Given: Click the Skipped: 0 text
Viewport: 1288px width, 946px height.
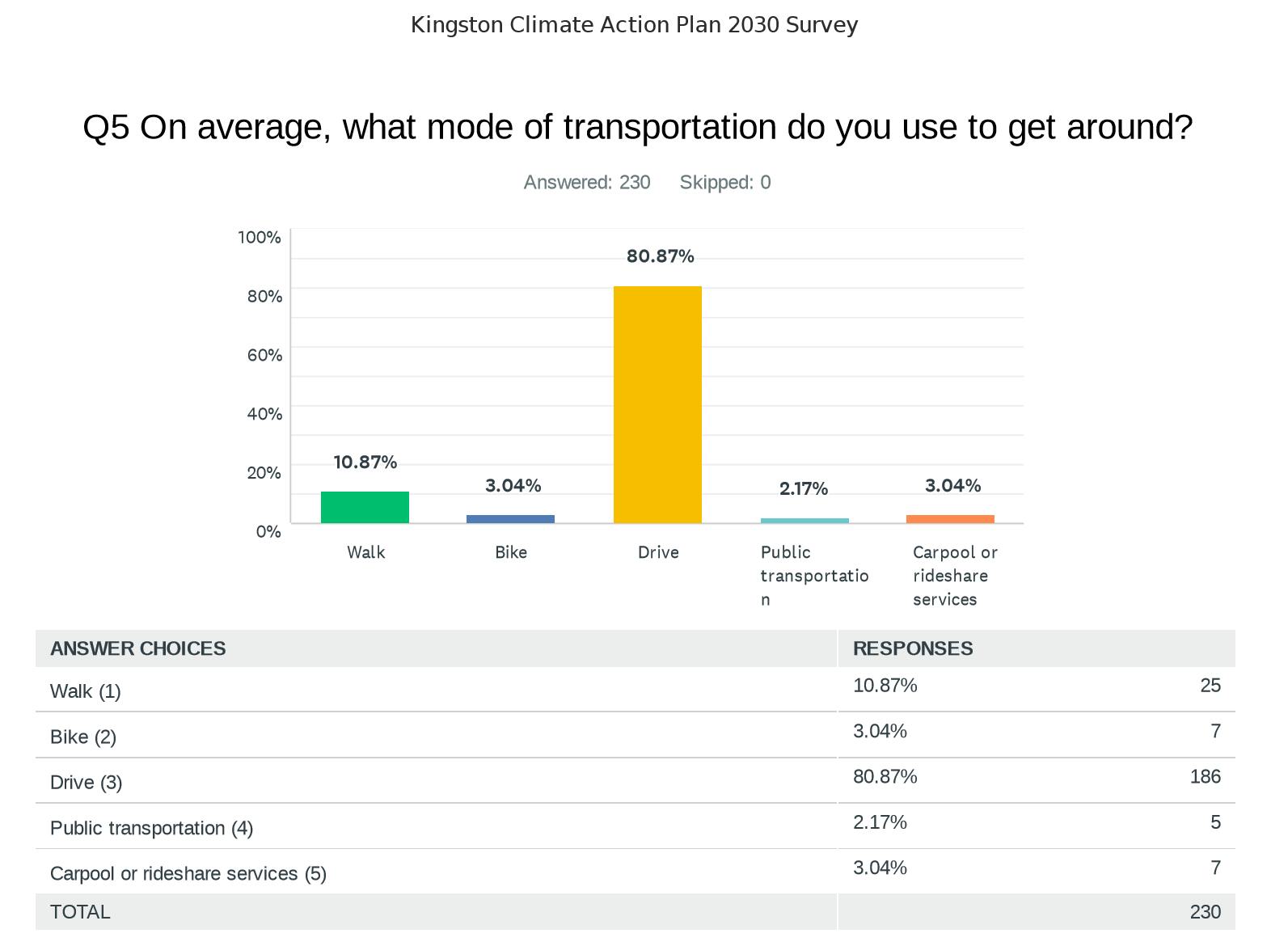Looking at the screenshot, I should 724,183.
